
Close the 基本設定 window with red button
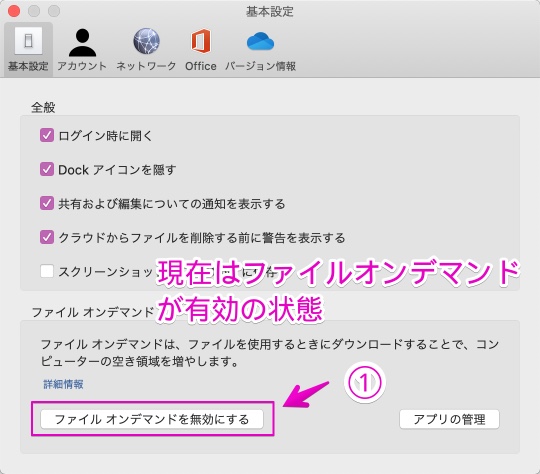click(14, 11)
